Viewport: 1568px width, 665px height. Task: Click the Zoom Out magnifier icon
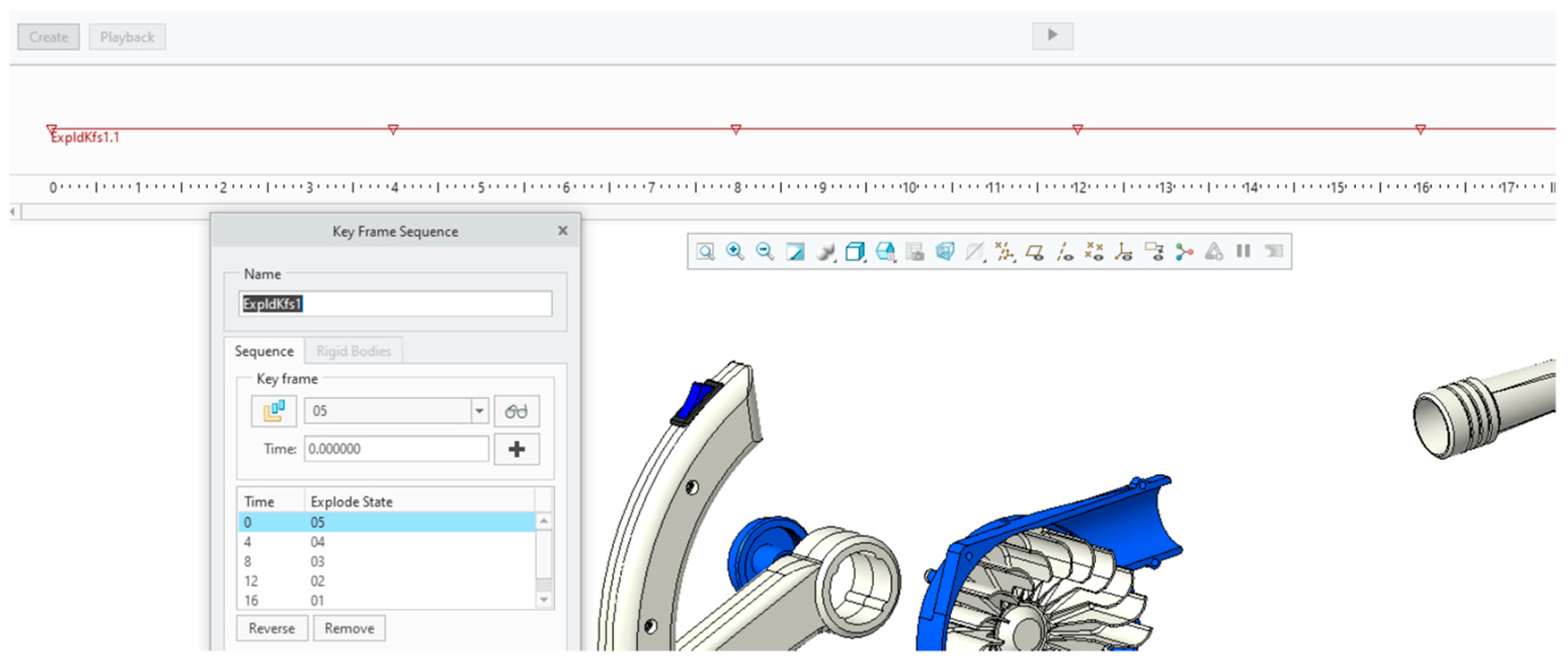click(x=765, y=252)
